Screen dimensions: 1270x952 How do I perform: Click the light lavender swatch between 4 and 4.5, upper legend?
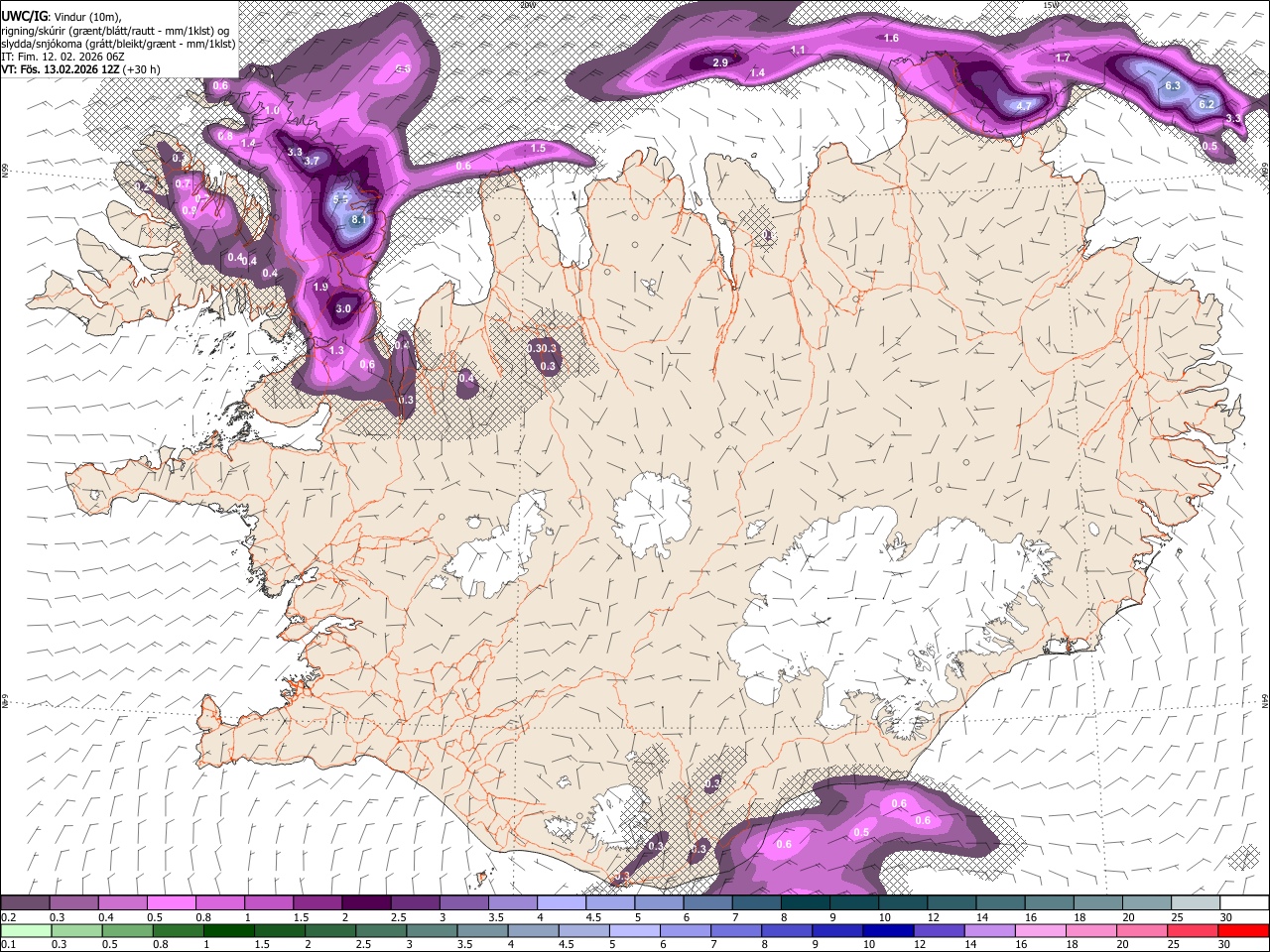(x=563, y=902)
